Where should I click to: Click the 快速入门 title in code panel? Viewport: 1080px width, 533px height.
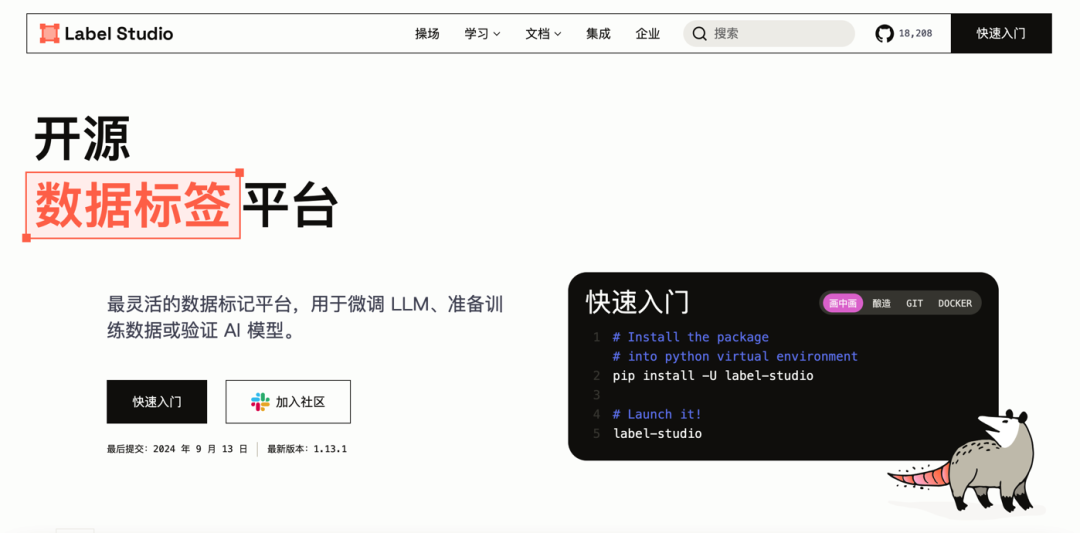point(637,302)
